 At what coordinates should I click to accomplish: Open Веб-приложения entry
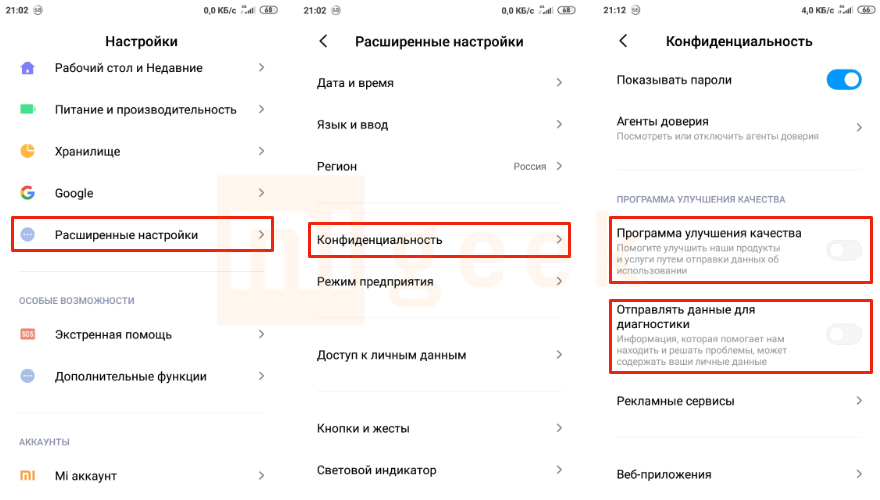pos(738,475)
